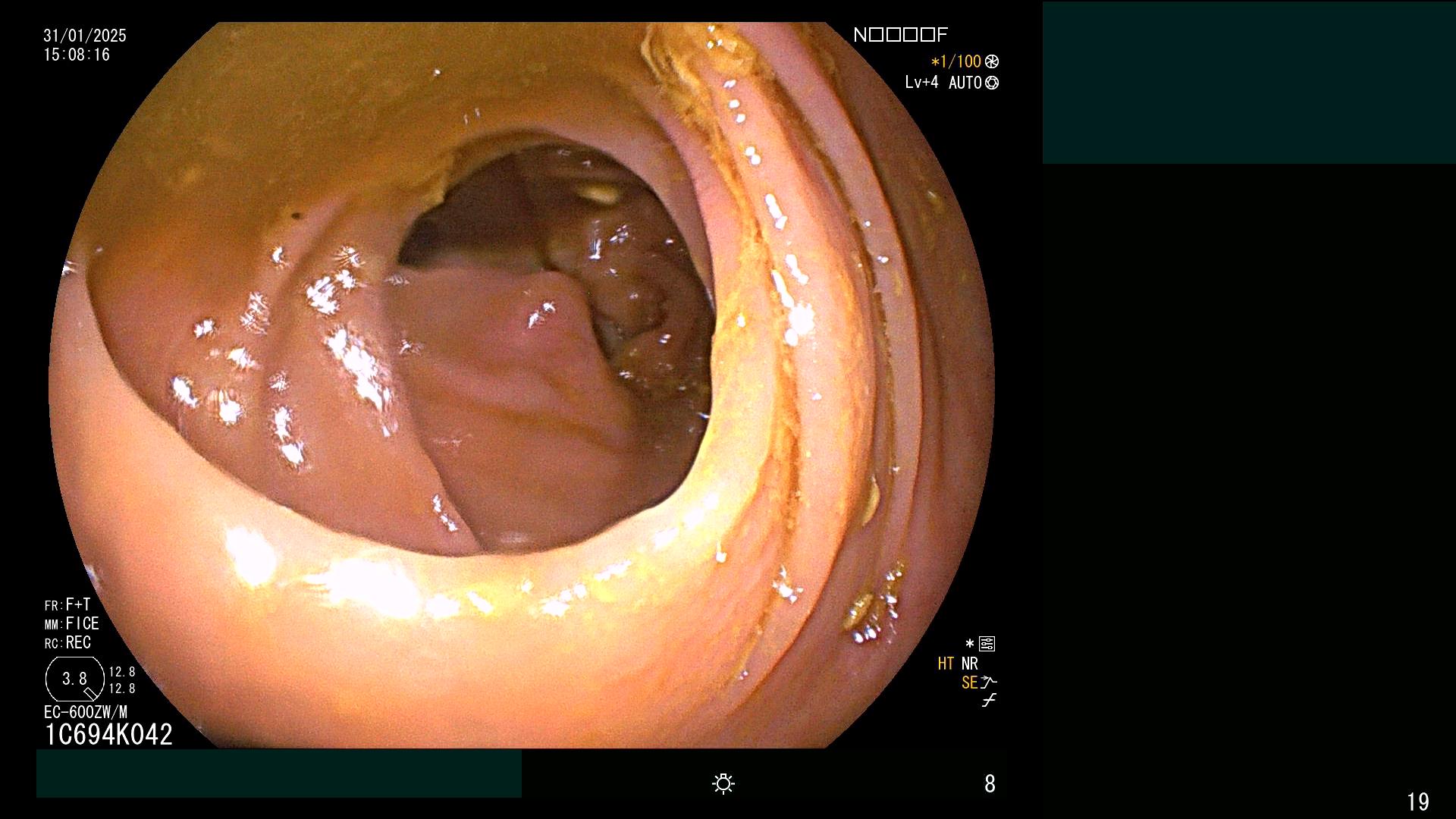The image size is (1456, 819).
Task: Click the Lv+4 light level text
Action: coord(921,82)
